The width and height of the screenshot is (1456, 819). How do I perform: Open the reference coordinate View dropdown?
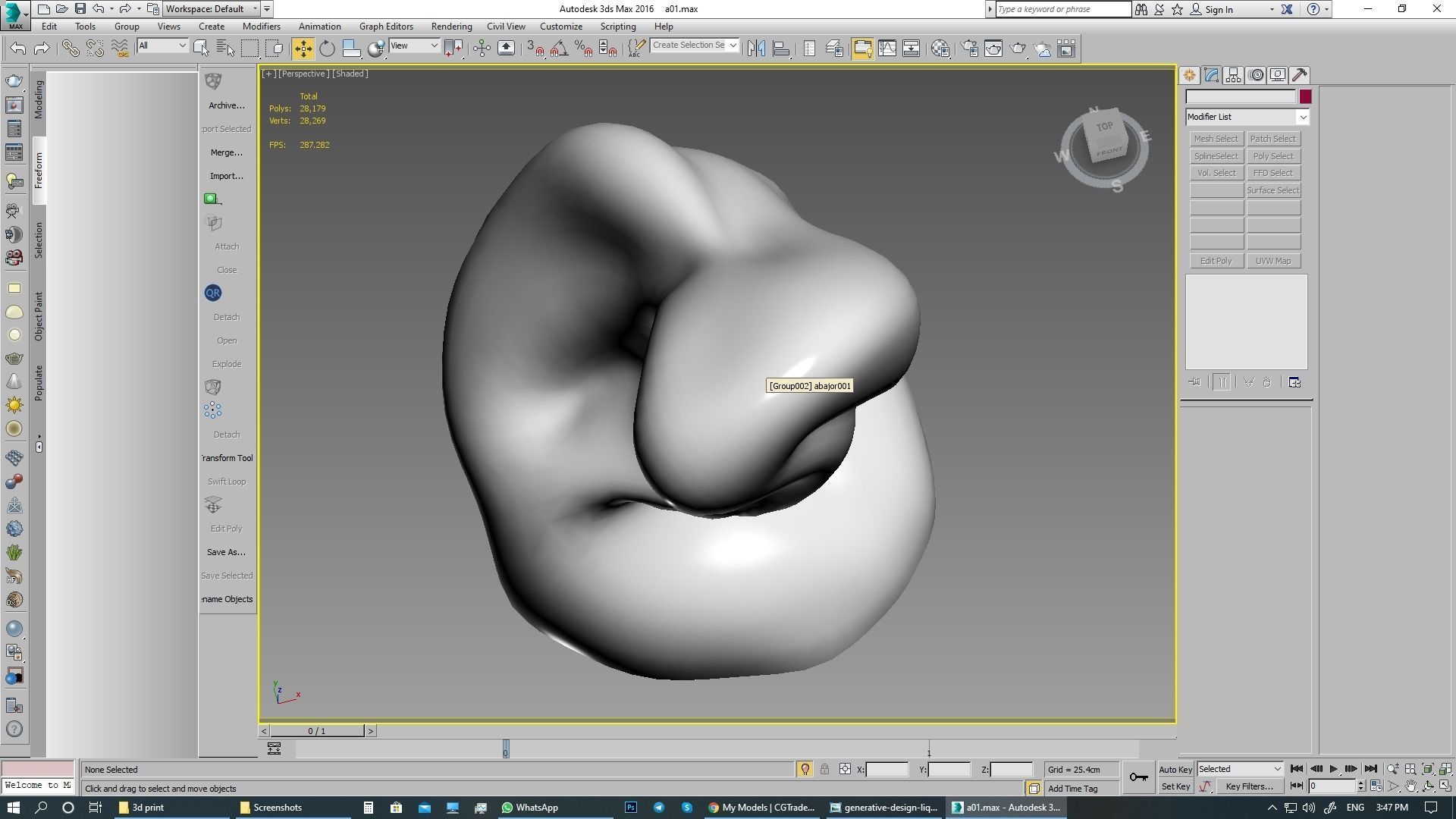pos(414,46)
